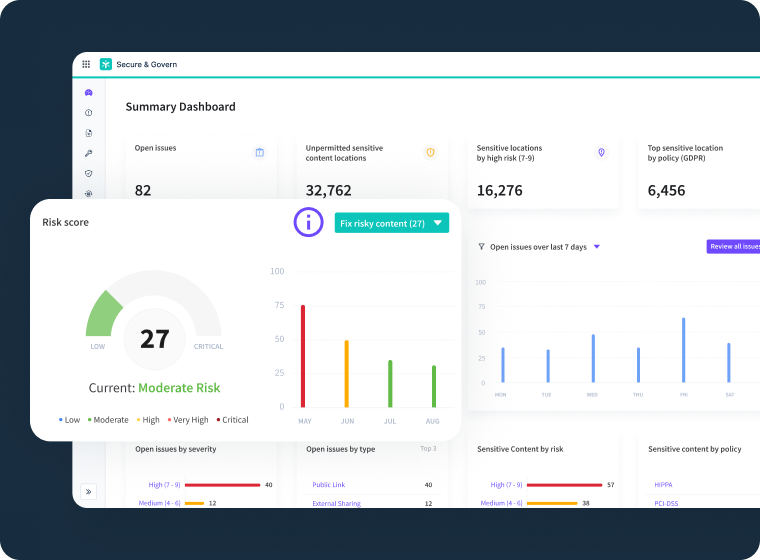The width and height of the screenshot is (760, 560).
Task: Click the Secure & Govern logo
Action: [x=106, y=64]
